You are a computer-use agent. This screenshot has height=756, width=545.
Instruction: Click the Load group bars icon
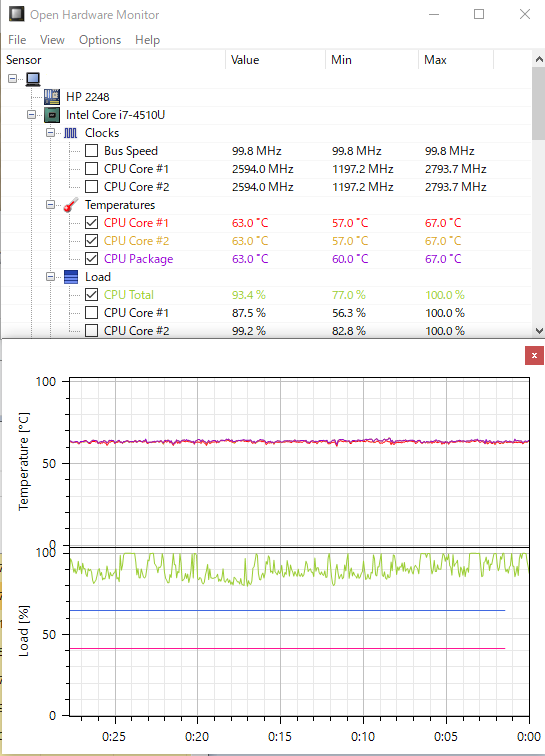tap(71, 277)
